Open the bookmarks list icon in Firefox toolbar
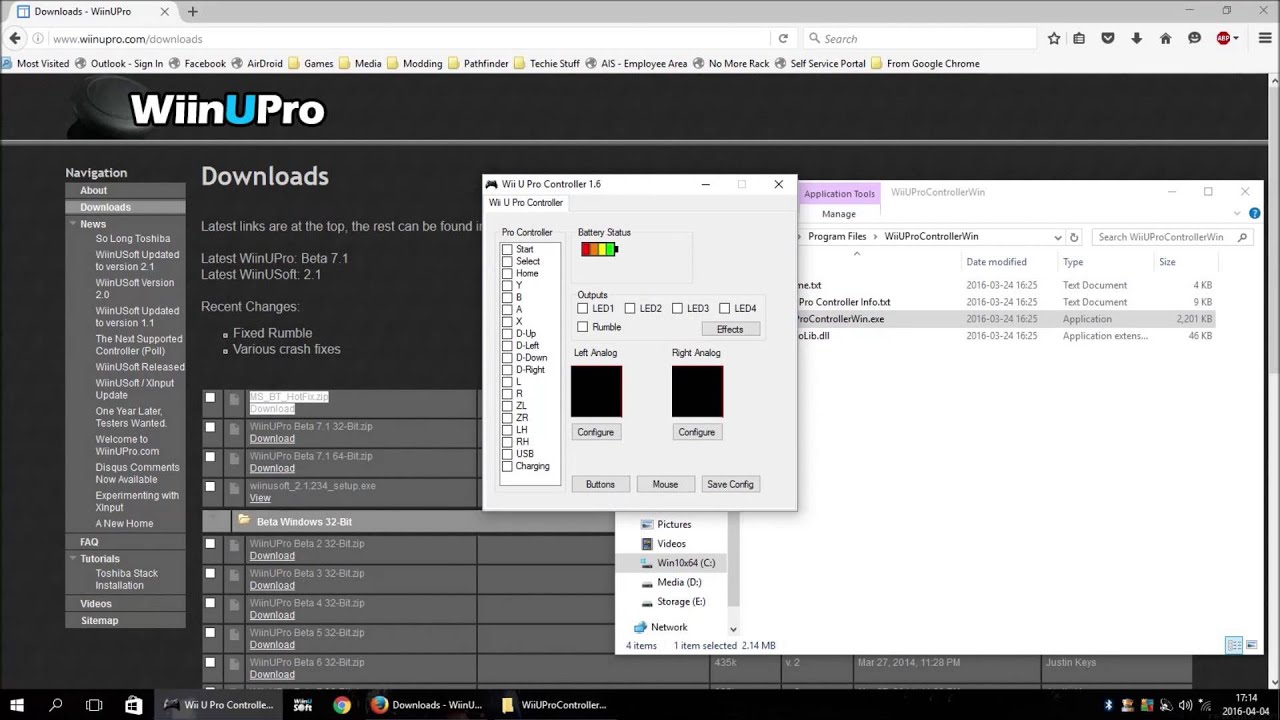1280x720 pixels. [x=1079, y=38]
